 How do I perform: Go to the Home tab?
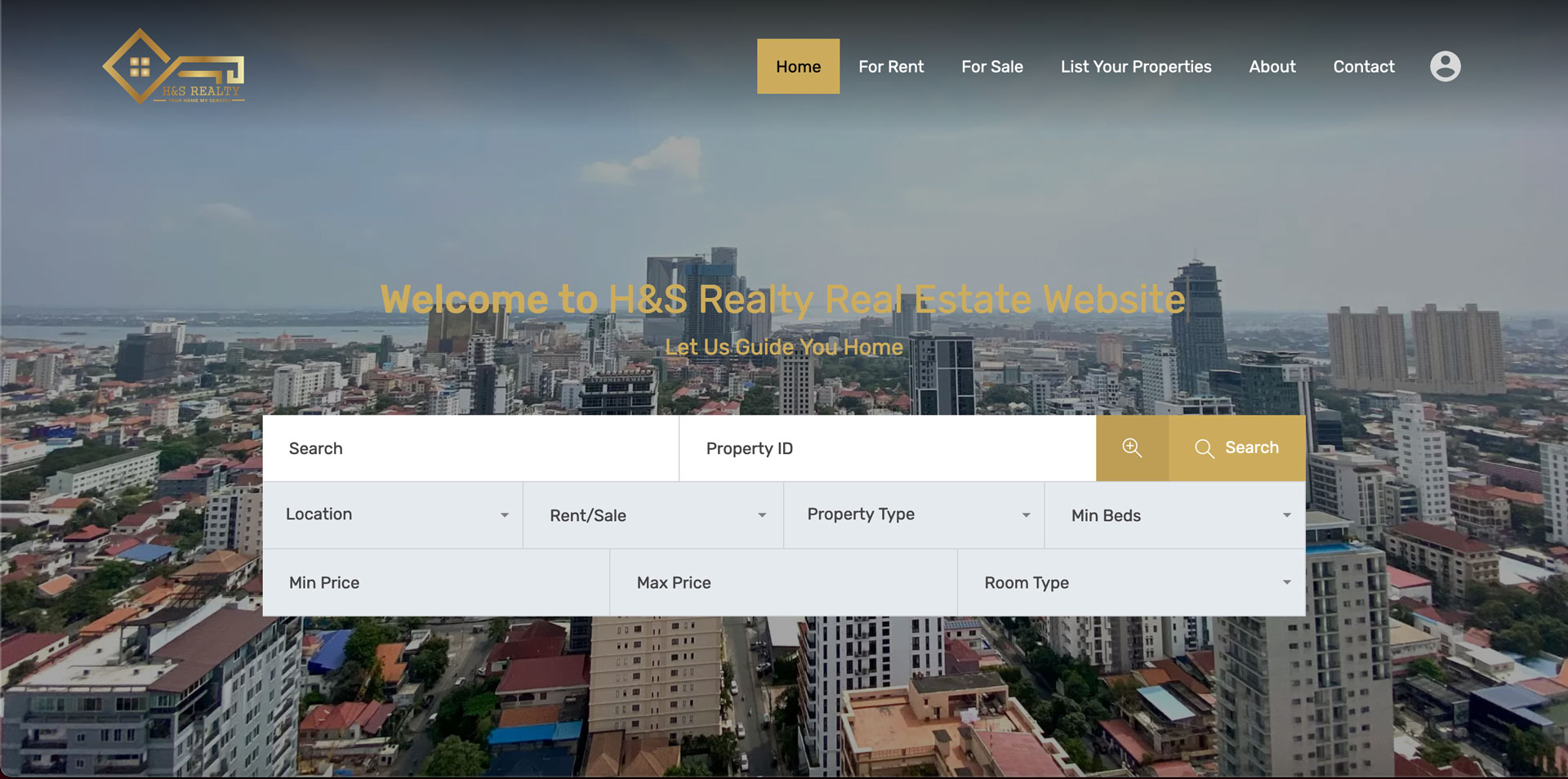coord(798,66)
